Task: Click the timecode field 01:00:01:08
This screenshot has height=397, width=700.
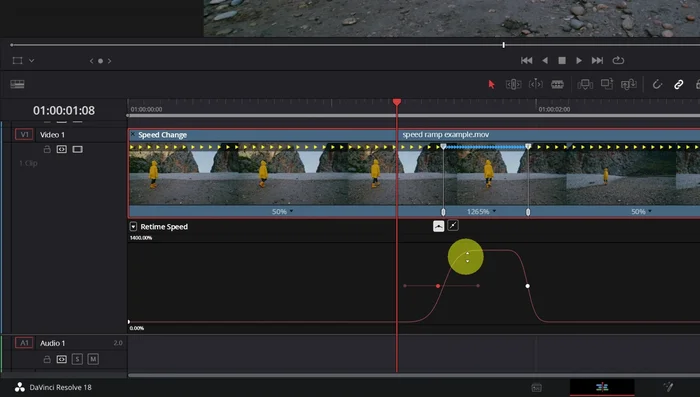Action: tap(64, 110)
